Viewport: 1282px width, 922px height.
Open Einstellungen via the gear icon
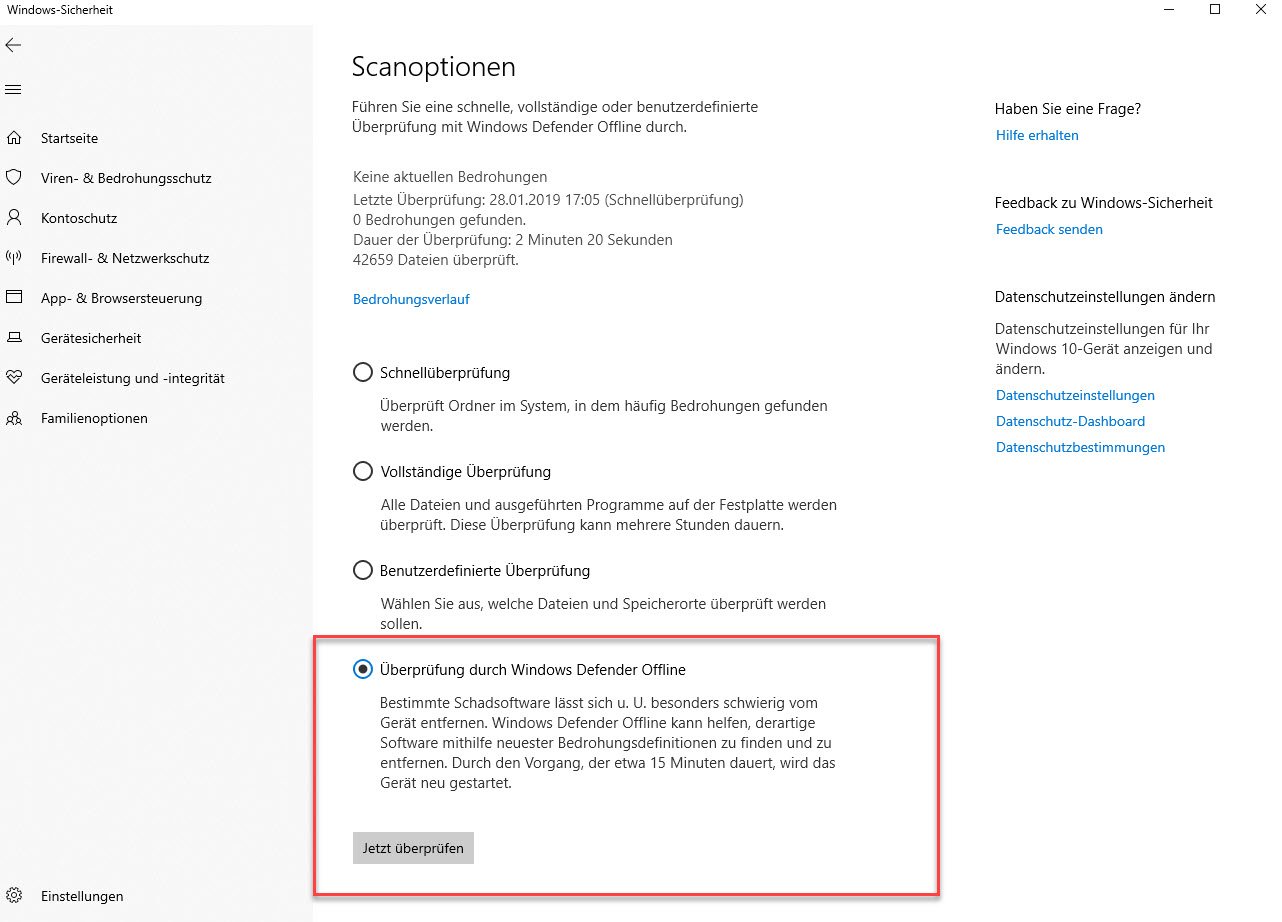pyautogui.click(x=14, y=896)
